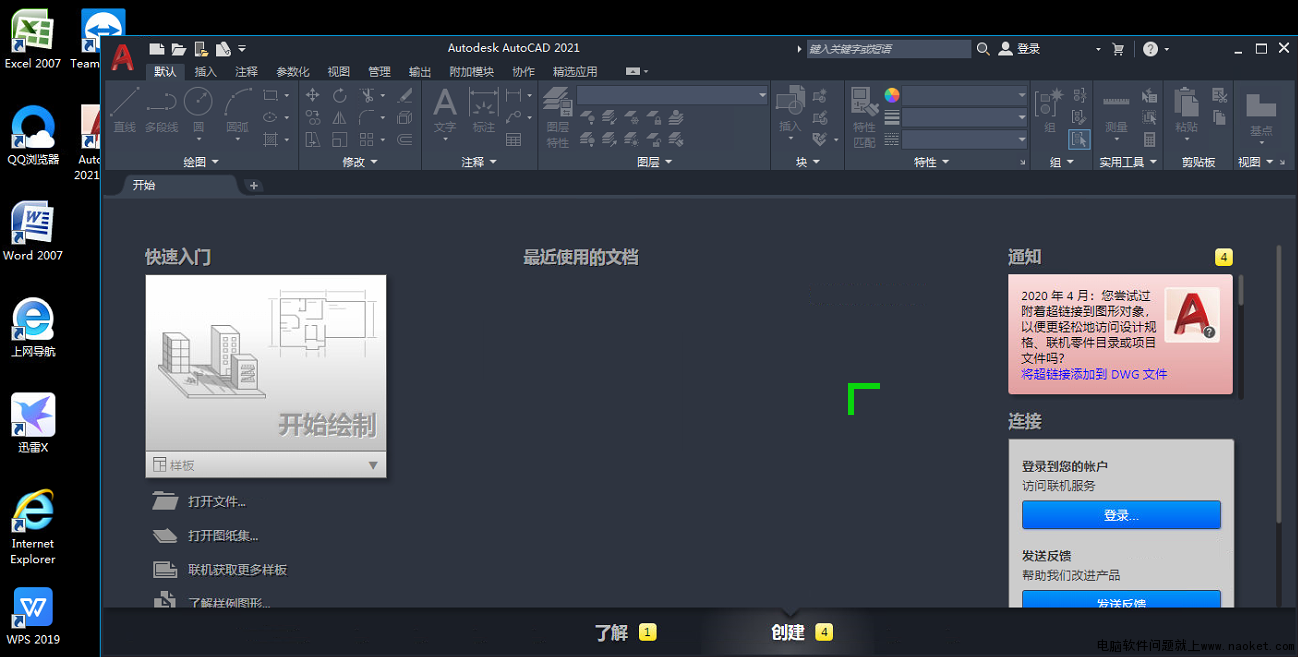Screen dimensions: 1298x657
Task: Insert a Table from Annotation panel
Action: pyautogui.click(x=513, y=140)
